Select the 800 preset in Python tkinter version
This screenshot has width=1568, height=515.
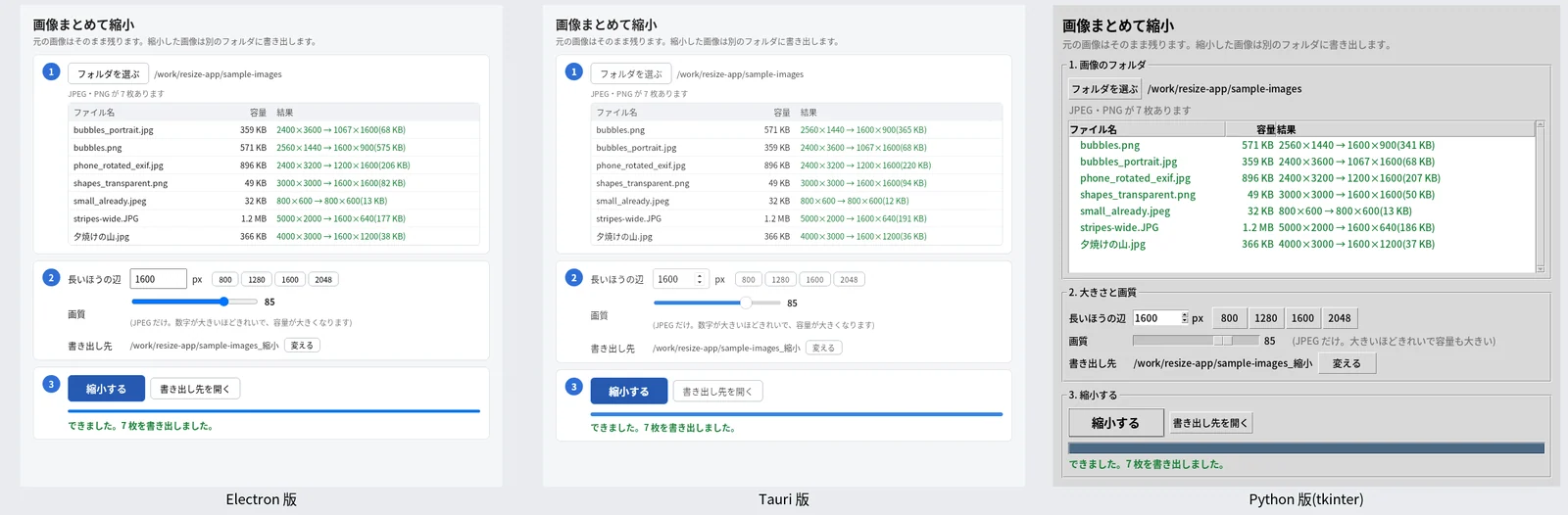pos(1229,318)
